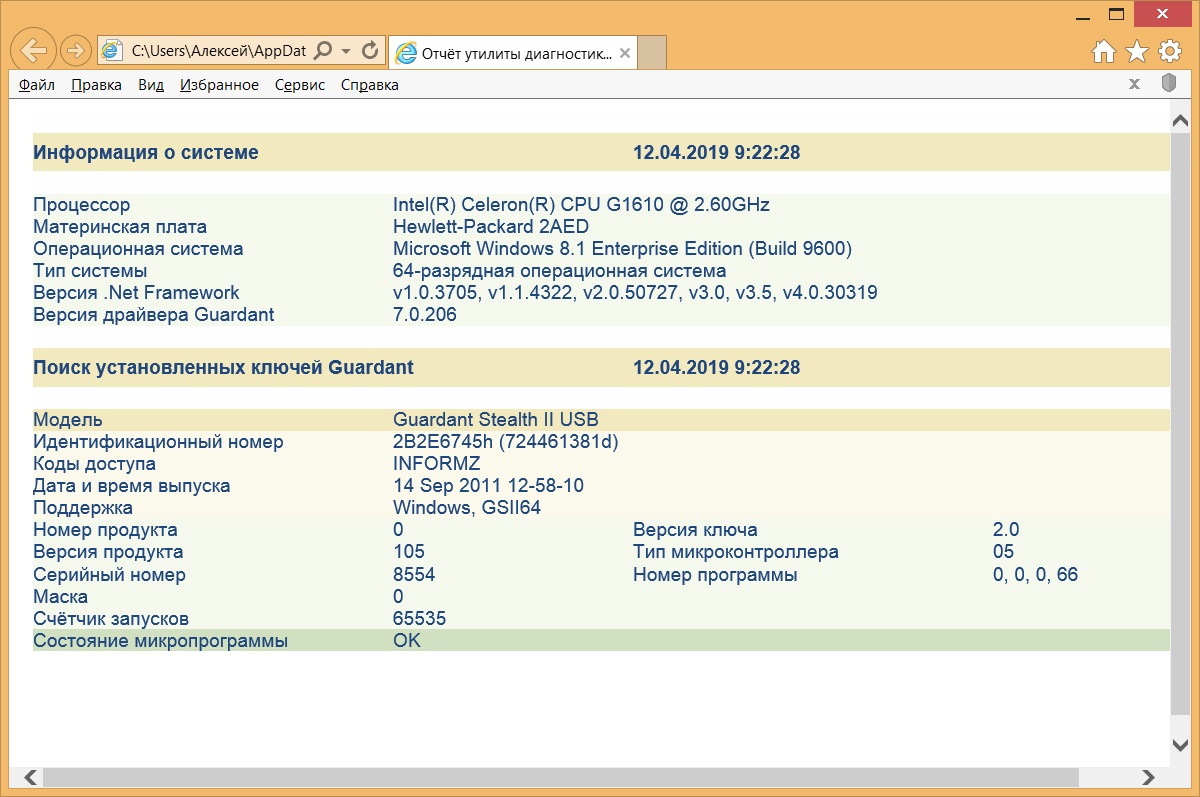1200x797 pixels.
Task: Click the Материнская плата label
Action: [120, 227]
